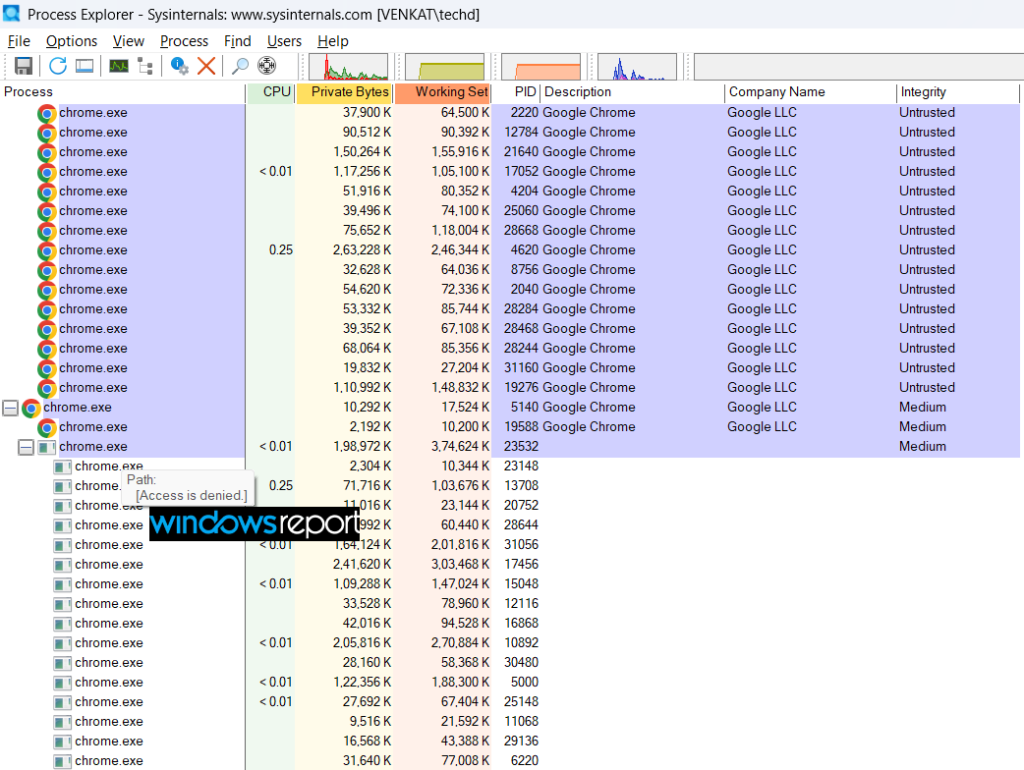Select chrome.exe row with PID 8756
Image resolution: width=1024 pixels, height=770 pixels.
pos(509,270)
